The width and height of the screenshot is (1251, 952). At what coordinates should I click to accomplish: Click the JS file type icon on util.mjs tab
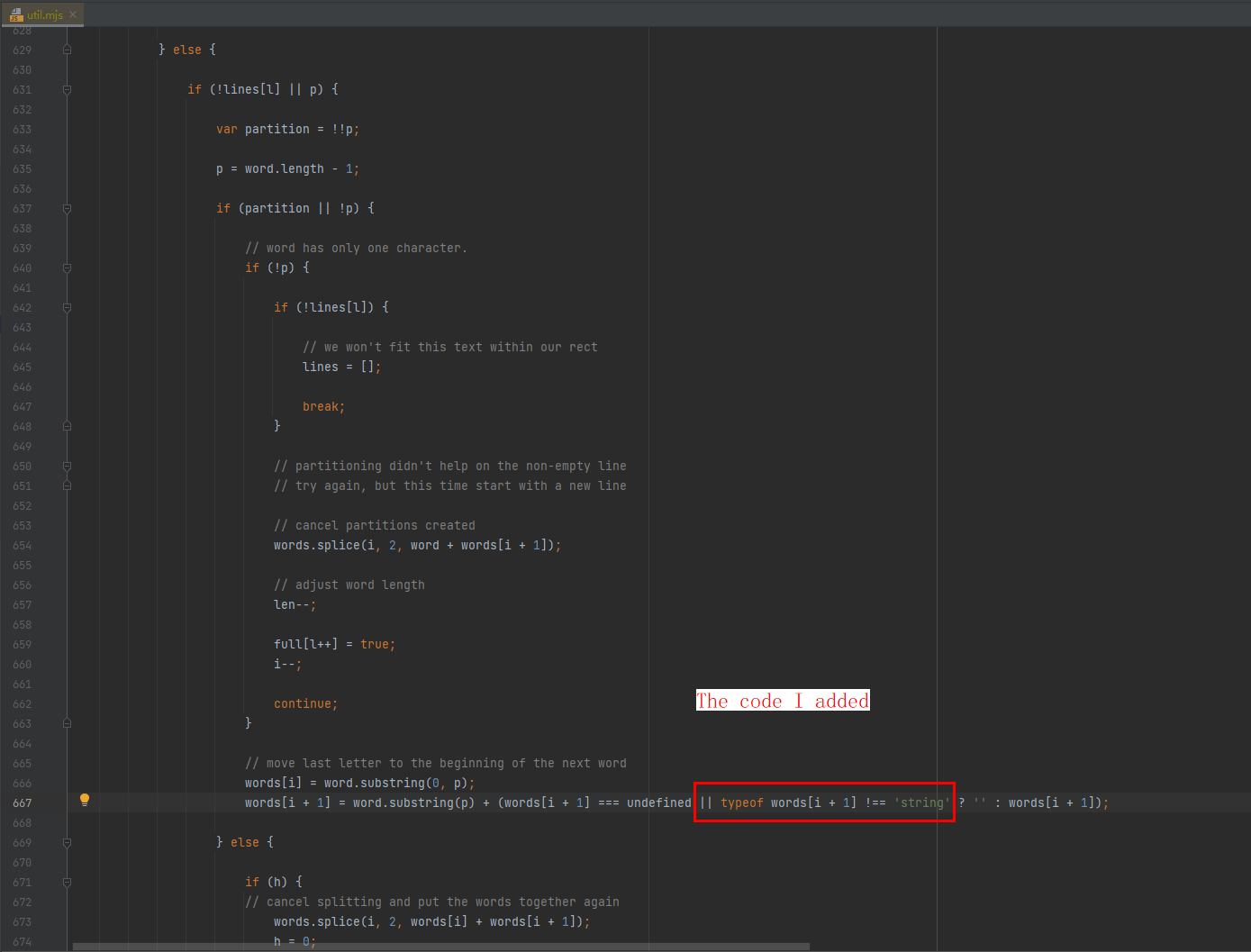[15, 14]
